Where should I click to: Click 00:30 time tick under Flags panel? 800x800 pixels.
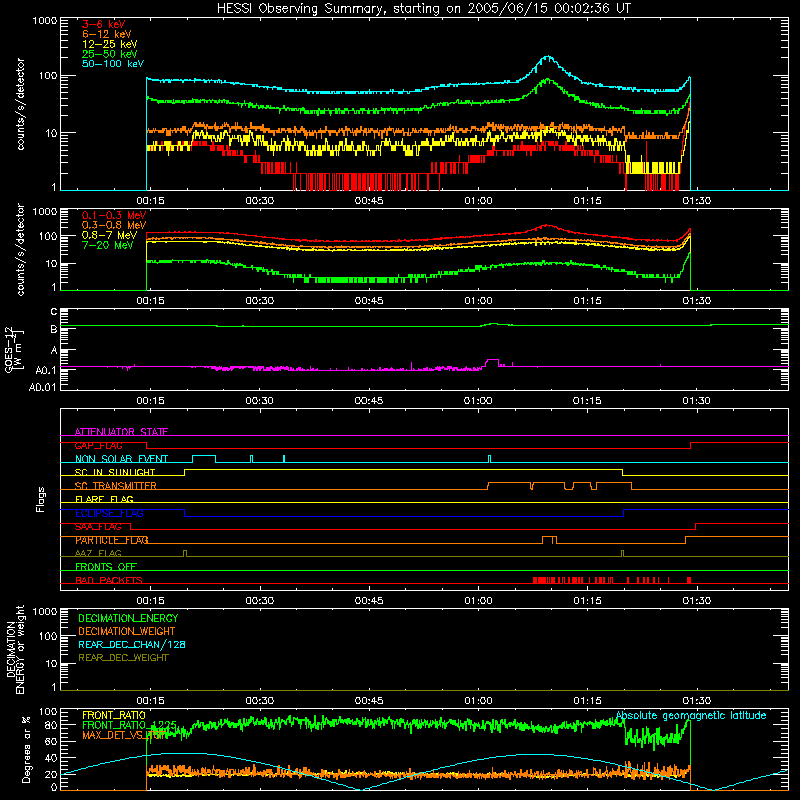[260, 601]
